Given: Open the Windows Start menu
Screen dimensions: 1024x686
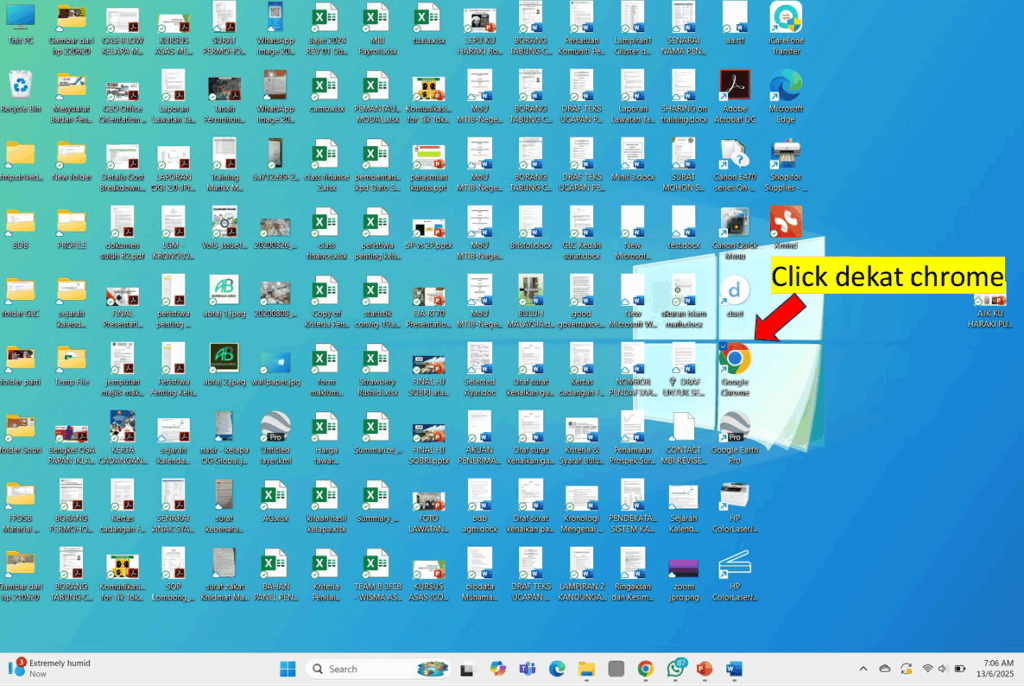Looking at the screenshot, I should (288, 668).
